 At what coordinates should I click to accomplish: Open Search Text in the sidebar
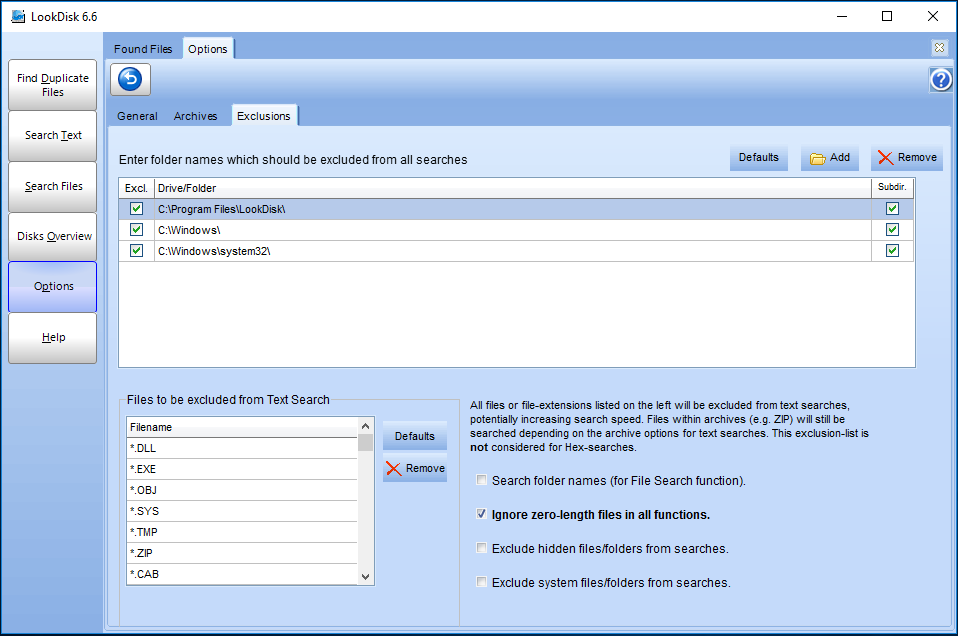tap(53, 136)
